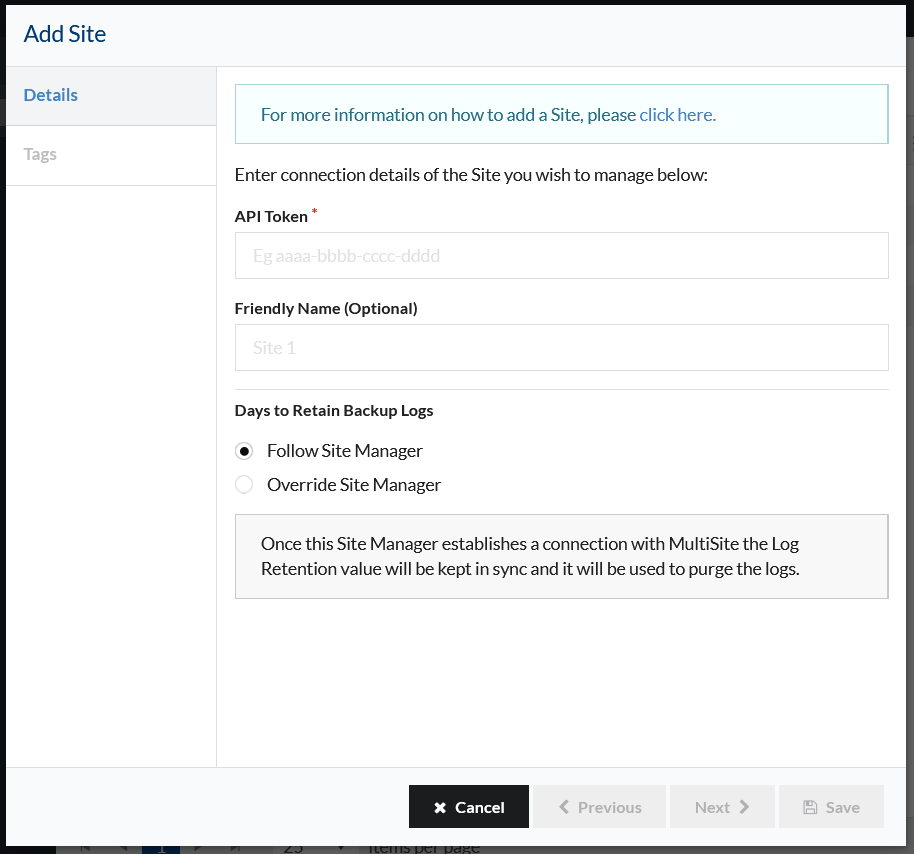The width and height of the screenshot is (914, 854).
Task: Switch to the Tags tab
Action: pyautogui.click(x=111, y=155)
